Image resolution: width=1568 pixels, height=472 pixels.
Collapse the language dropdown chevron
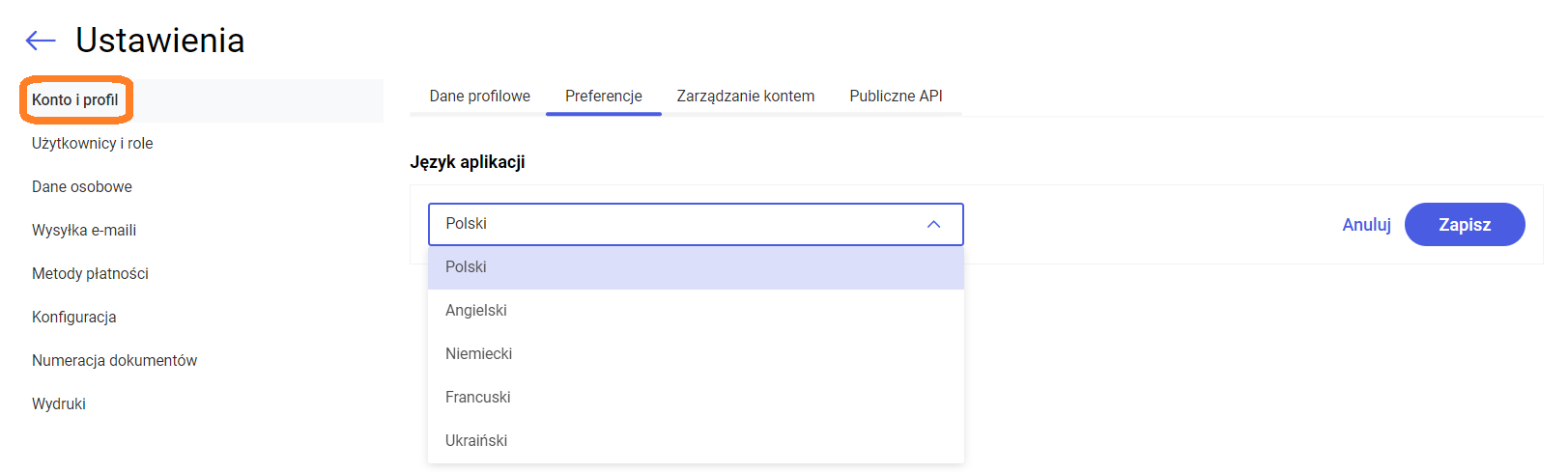(x=933, y=224)
